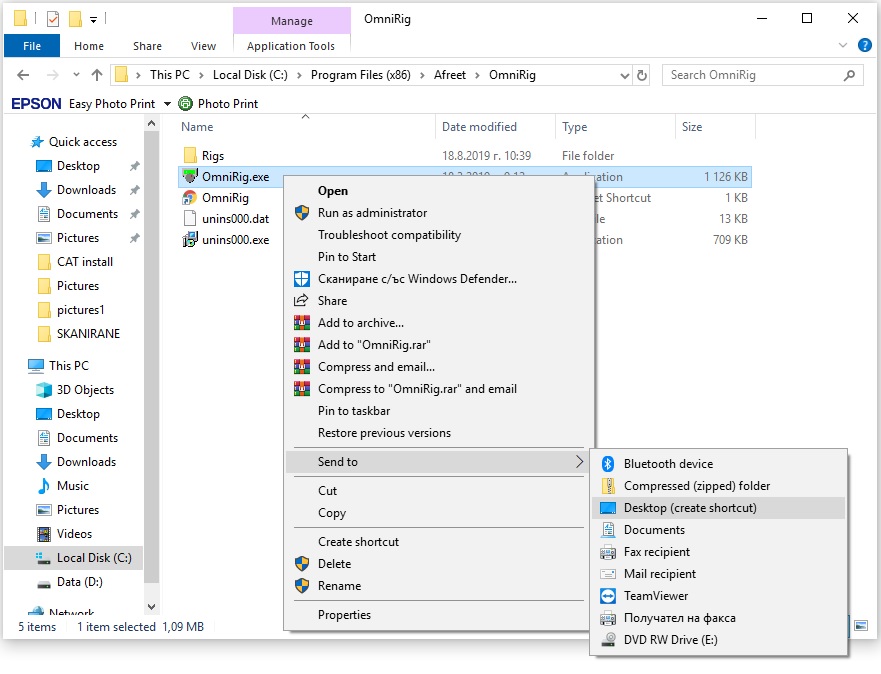
Task: Click the unins000.exe uninstaller icon
Action: click(x=190, y=240)
